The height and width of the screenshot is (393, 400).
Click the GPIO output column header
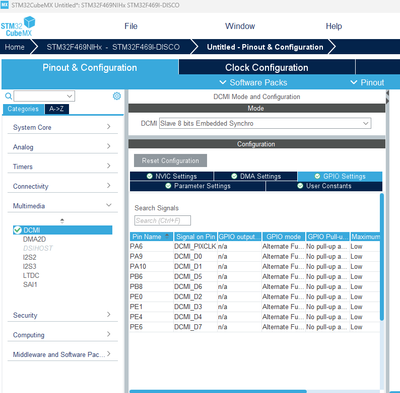pos(239,236)
